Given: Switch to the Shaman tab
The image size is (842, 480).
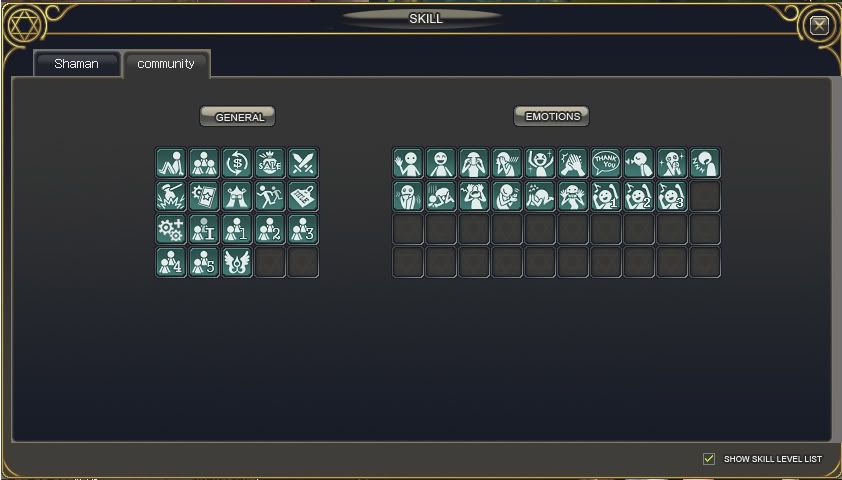Looking at the screenshot, I should [x=76, y=64].
